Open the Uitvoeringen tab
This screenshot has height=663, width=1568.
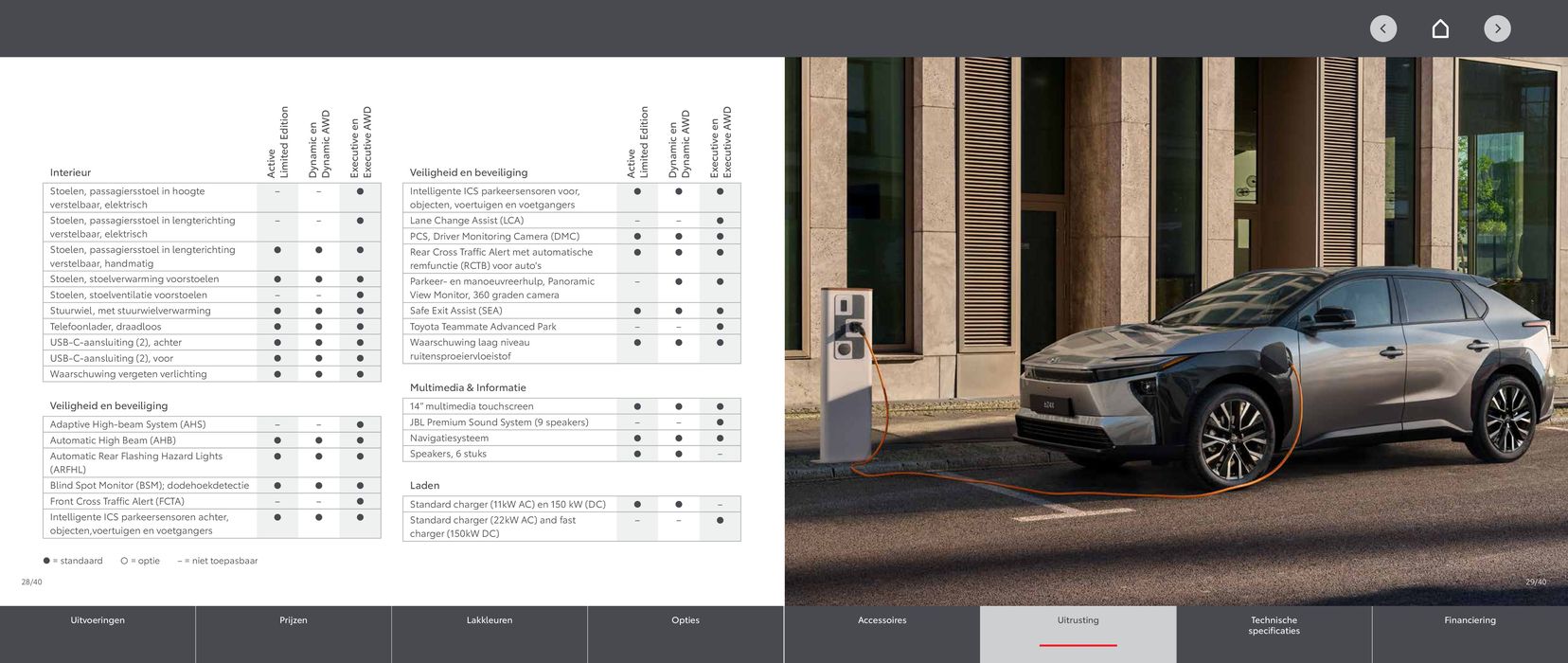(x=98, y=621)
